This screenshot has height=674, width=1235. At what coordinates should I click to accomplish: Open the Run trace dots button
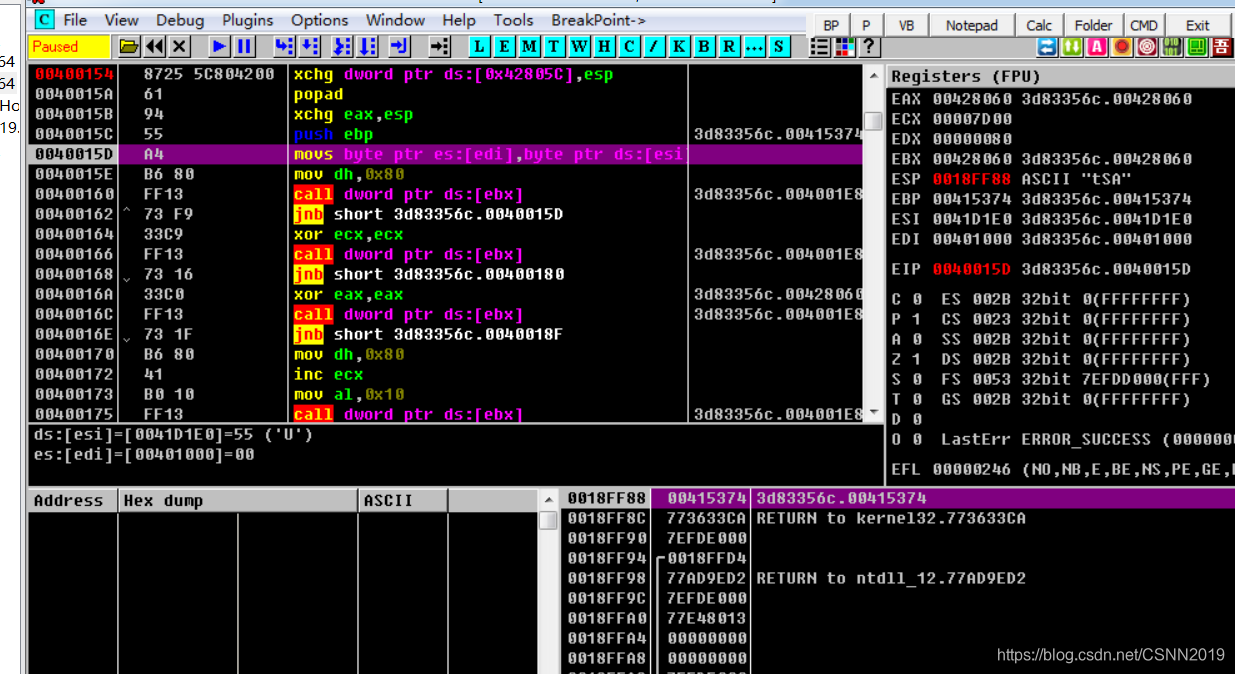click(x=754, y=46)
